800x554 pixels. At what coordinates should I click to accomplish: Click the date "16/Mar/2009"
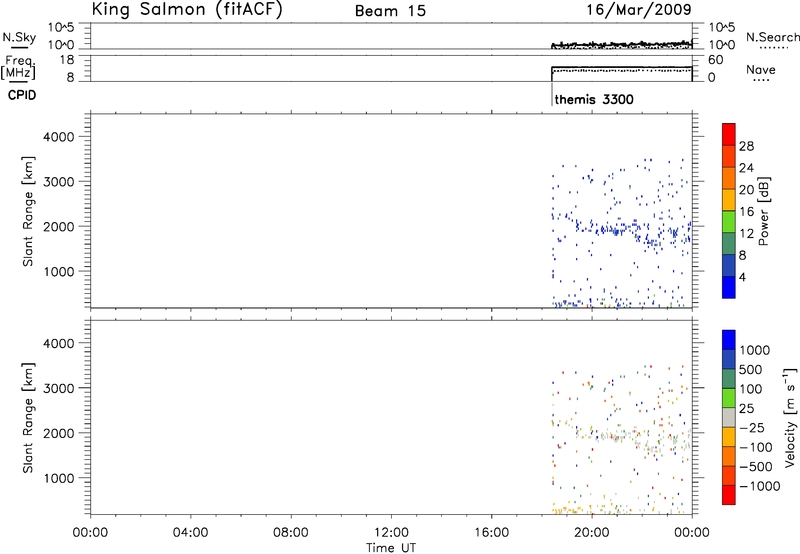point(639,9)
